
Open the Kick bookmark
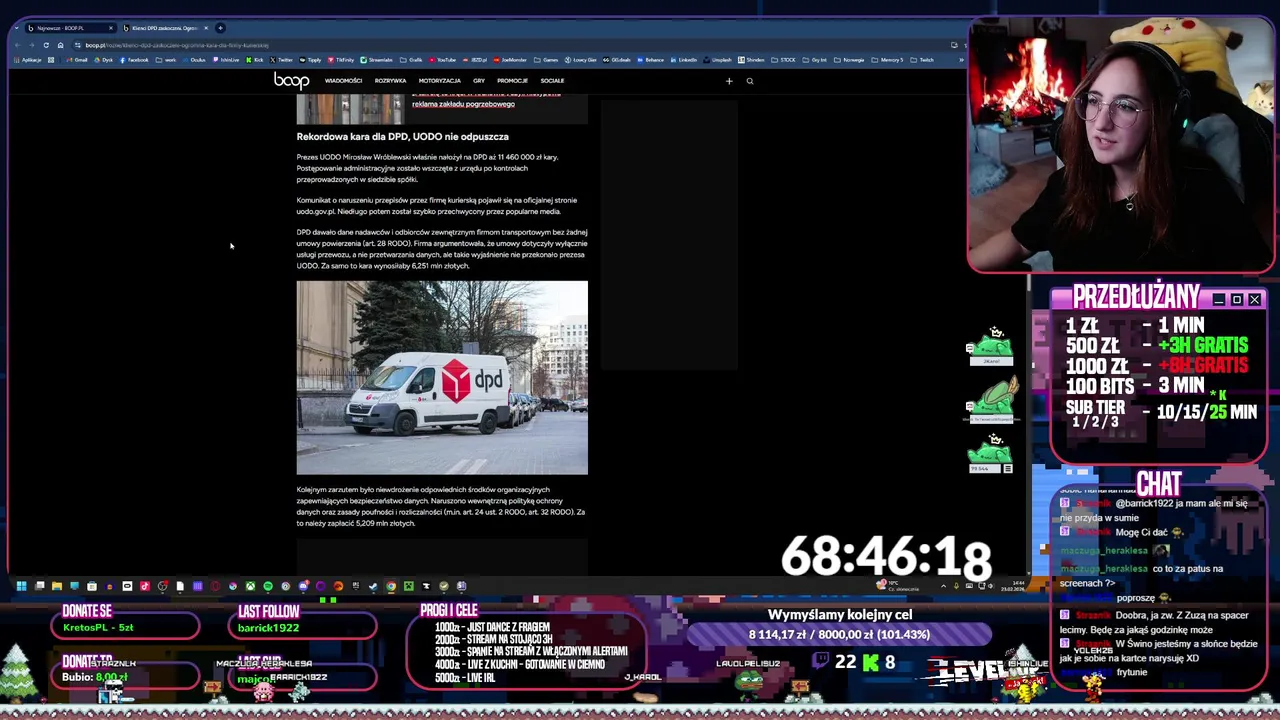coord(254,60)
